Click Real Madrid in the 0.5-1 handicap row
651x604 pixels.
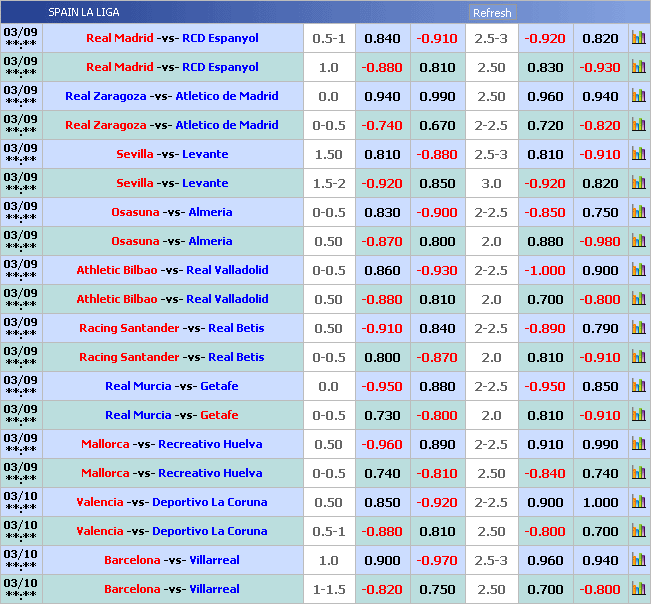pyautogui.click(x=120, y=38)
